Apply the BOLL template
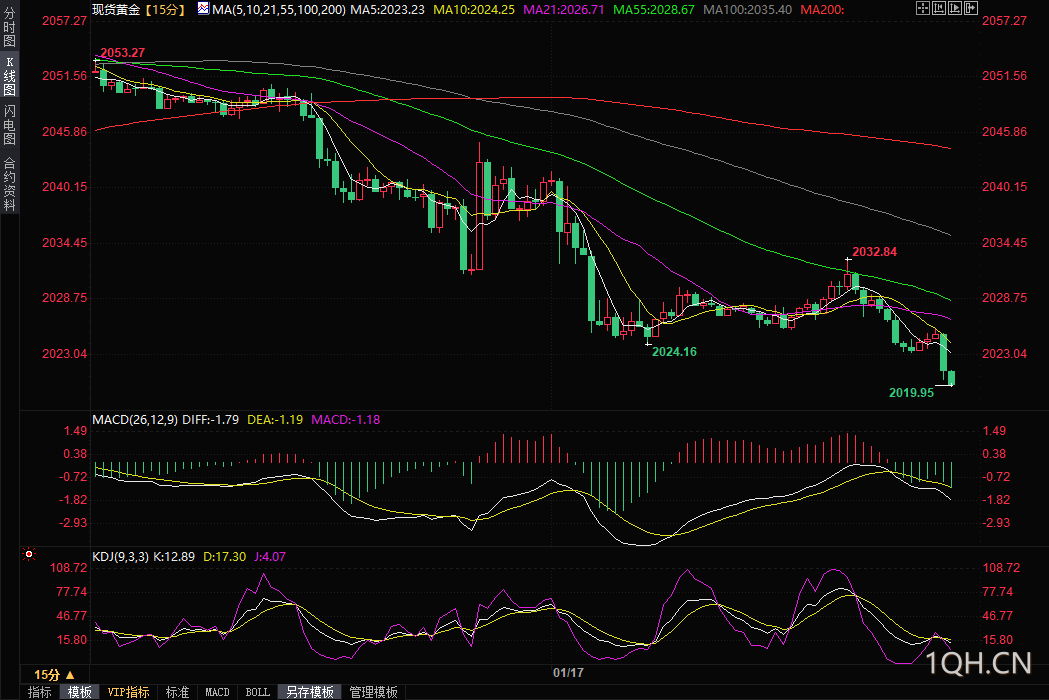The height and width of the screenshot is (700, 1049). pyautogui.click(x=258, y=692)
